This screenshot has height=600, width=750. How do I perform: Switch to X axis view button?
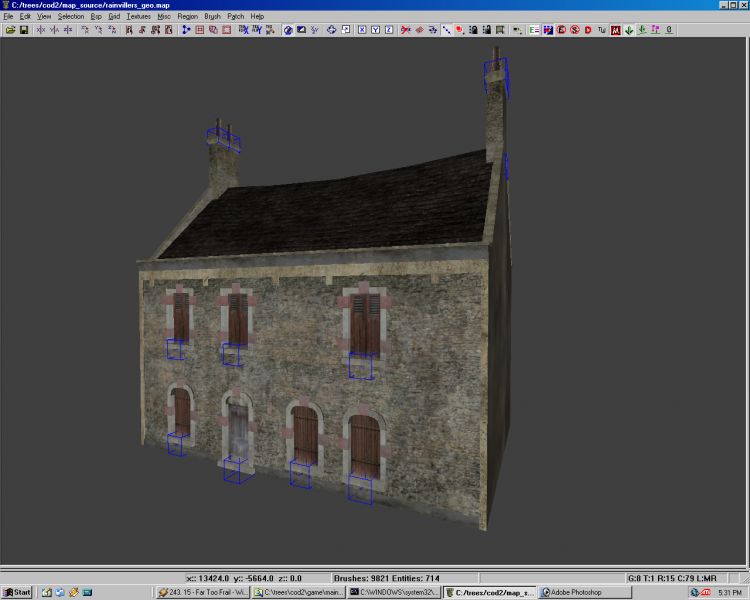coord(362,30)
